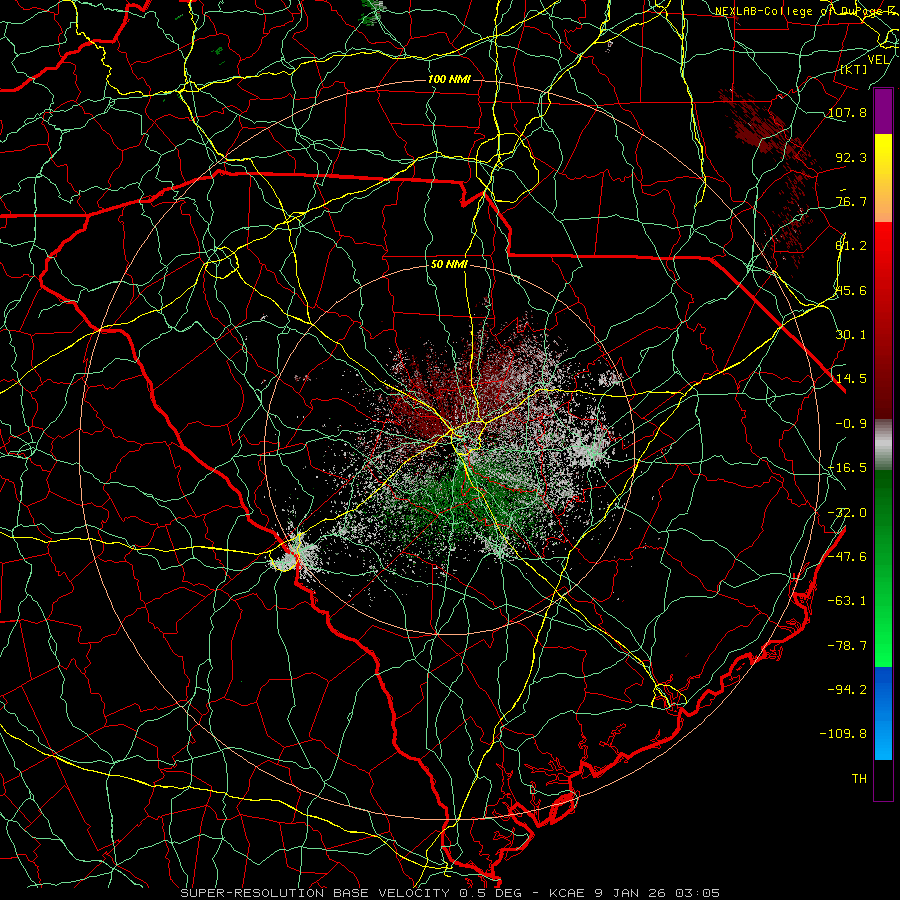Click the 76.7 legend value

tap(851, 201)
